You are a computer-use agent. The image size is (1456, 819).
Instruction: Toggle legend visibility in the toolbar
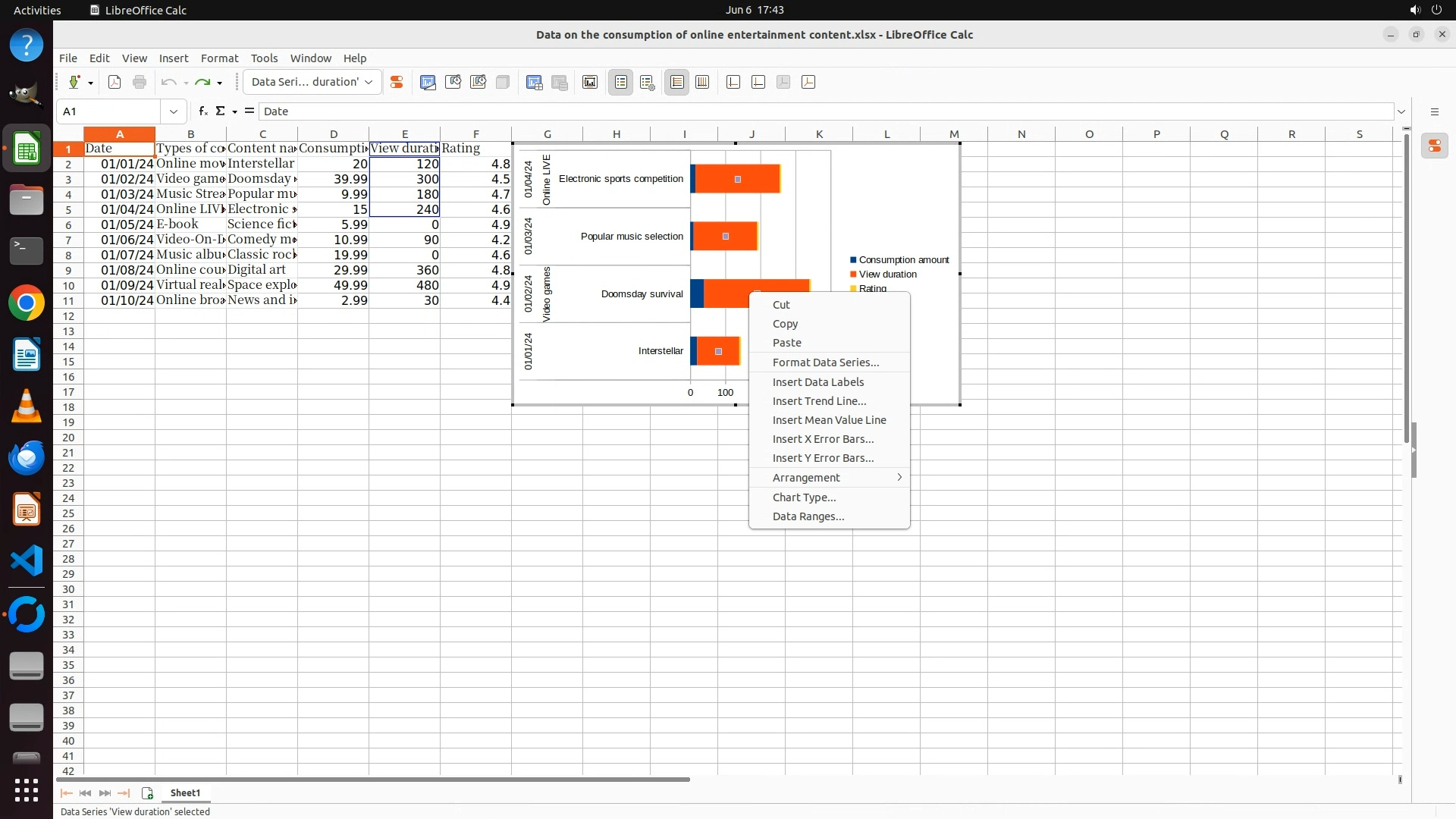tap(620, 82)
